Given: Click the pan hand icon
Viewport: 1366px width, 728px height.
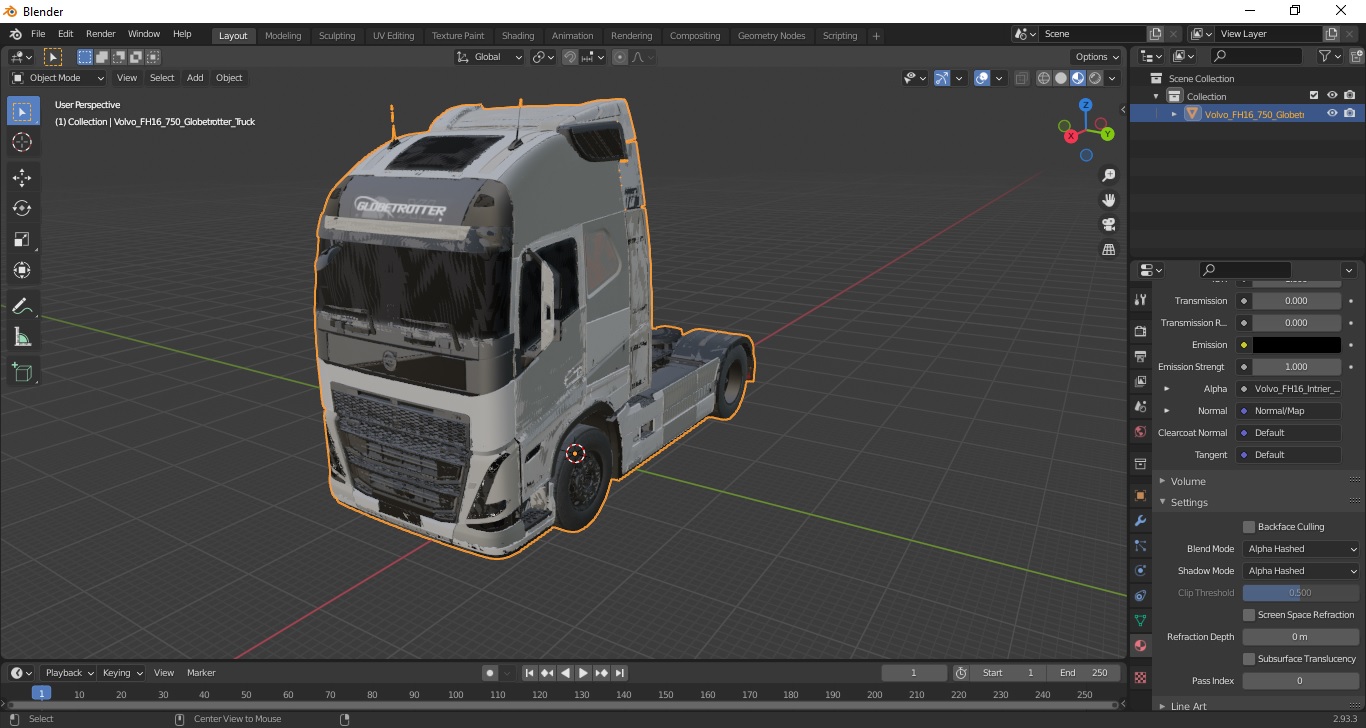Looking at the screenshot, I should point(1108,200).
